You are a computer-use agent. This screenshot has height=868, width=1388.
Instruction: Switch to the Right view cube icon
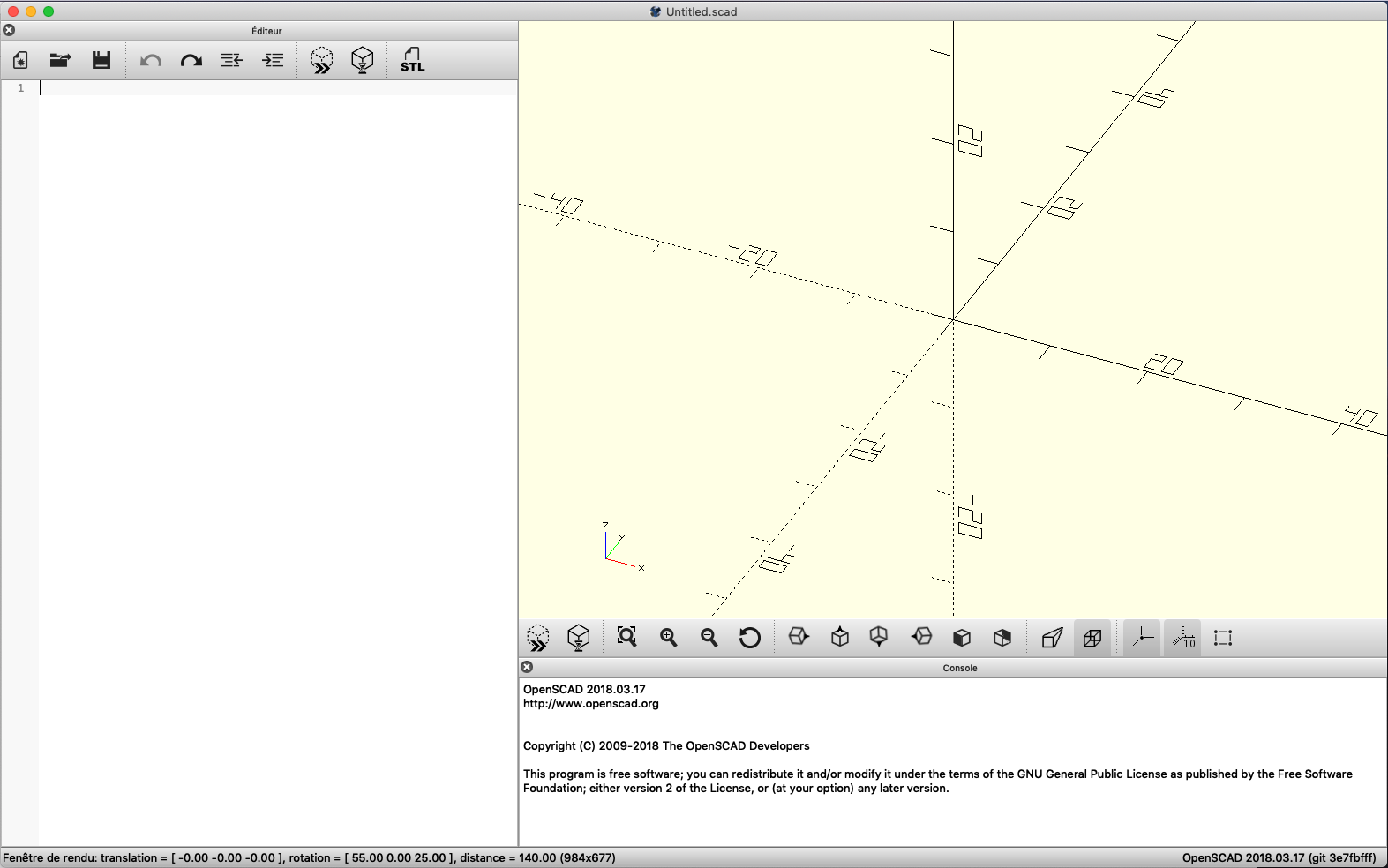pos(799,636)
